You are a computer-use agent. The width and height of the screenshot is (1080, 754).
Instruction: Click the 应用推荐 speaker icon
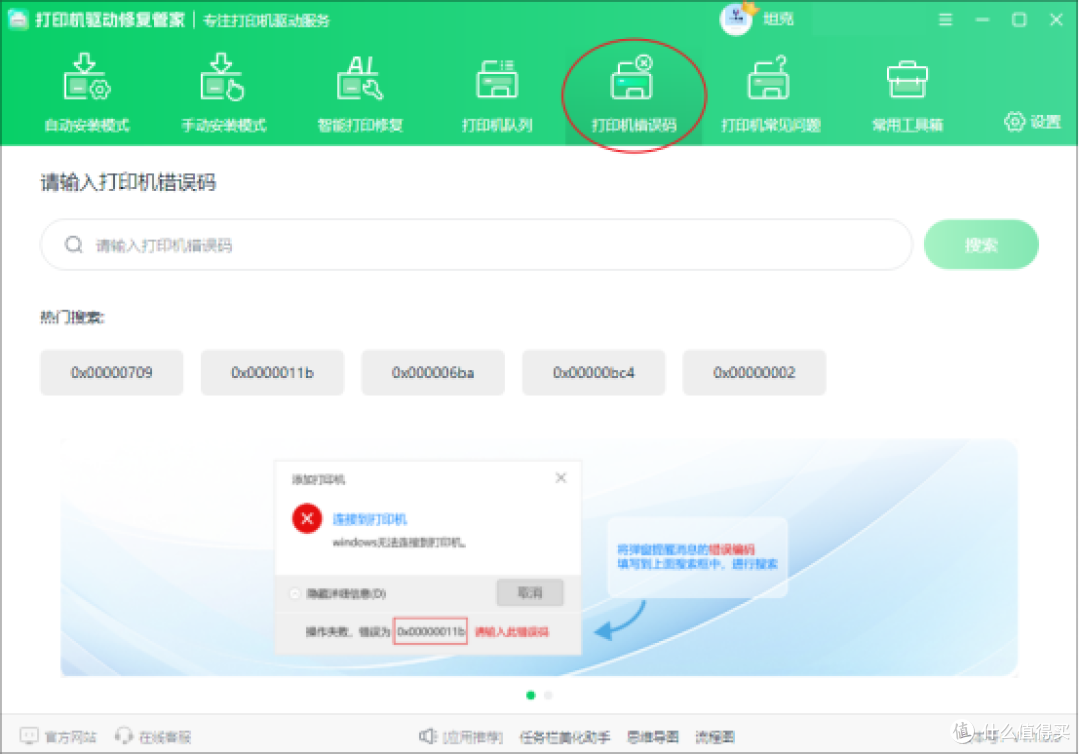click(x=428, y=737)
